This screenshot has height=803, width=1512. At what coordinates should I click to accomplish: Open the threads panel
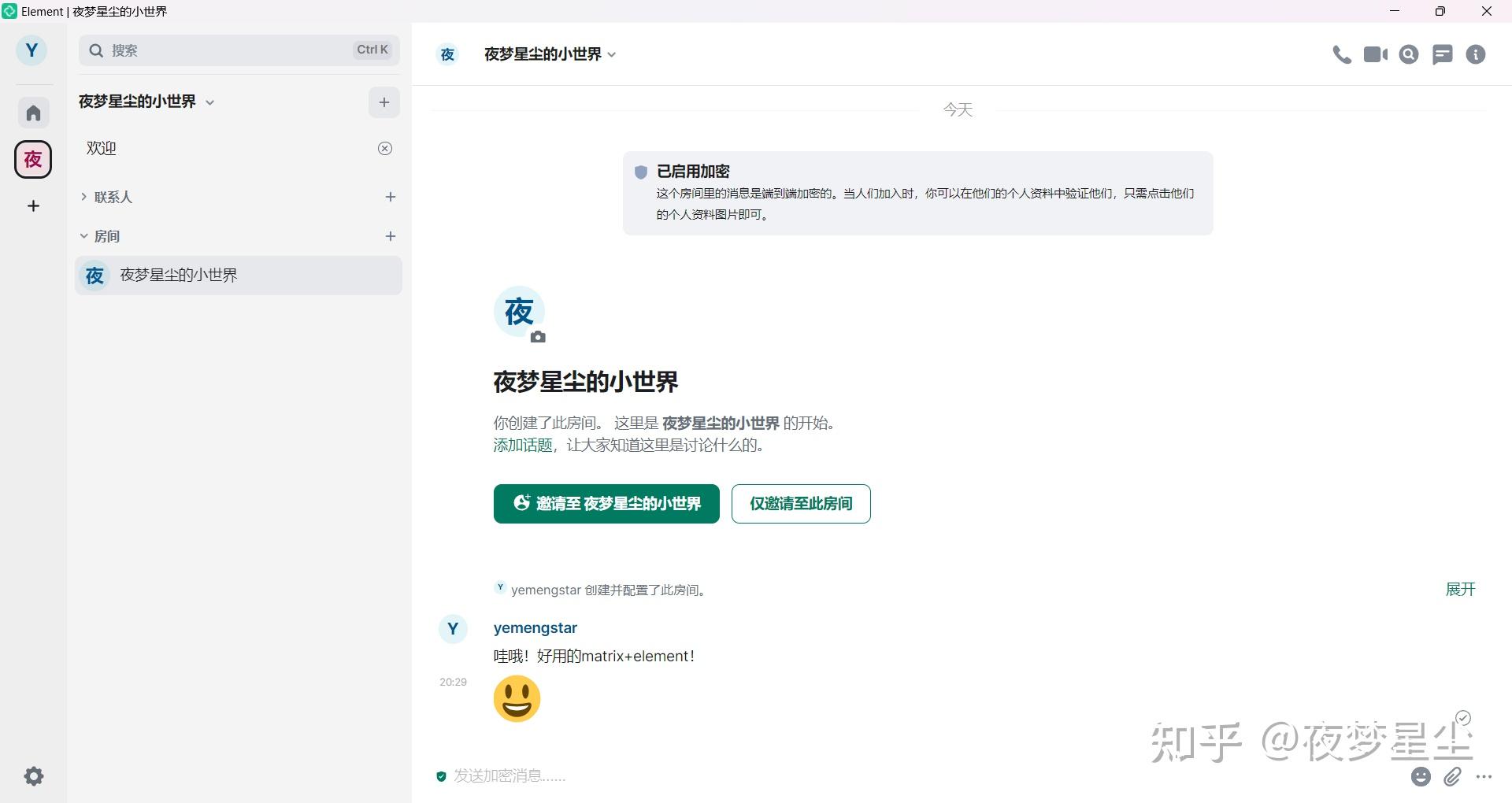(x=1443, y=54)
